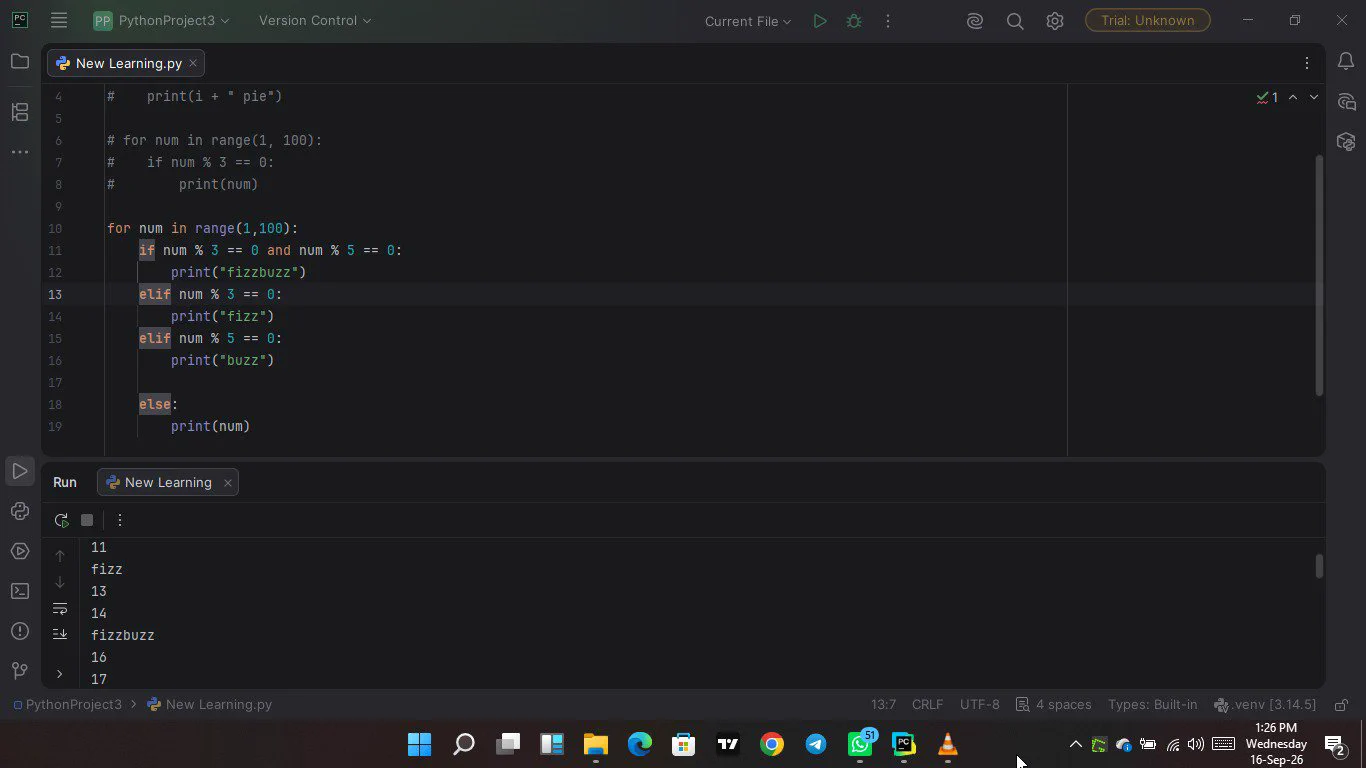Jump to next highlighted problem arrow

[x=1314, y=97]
